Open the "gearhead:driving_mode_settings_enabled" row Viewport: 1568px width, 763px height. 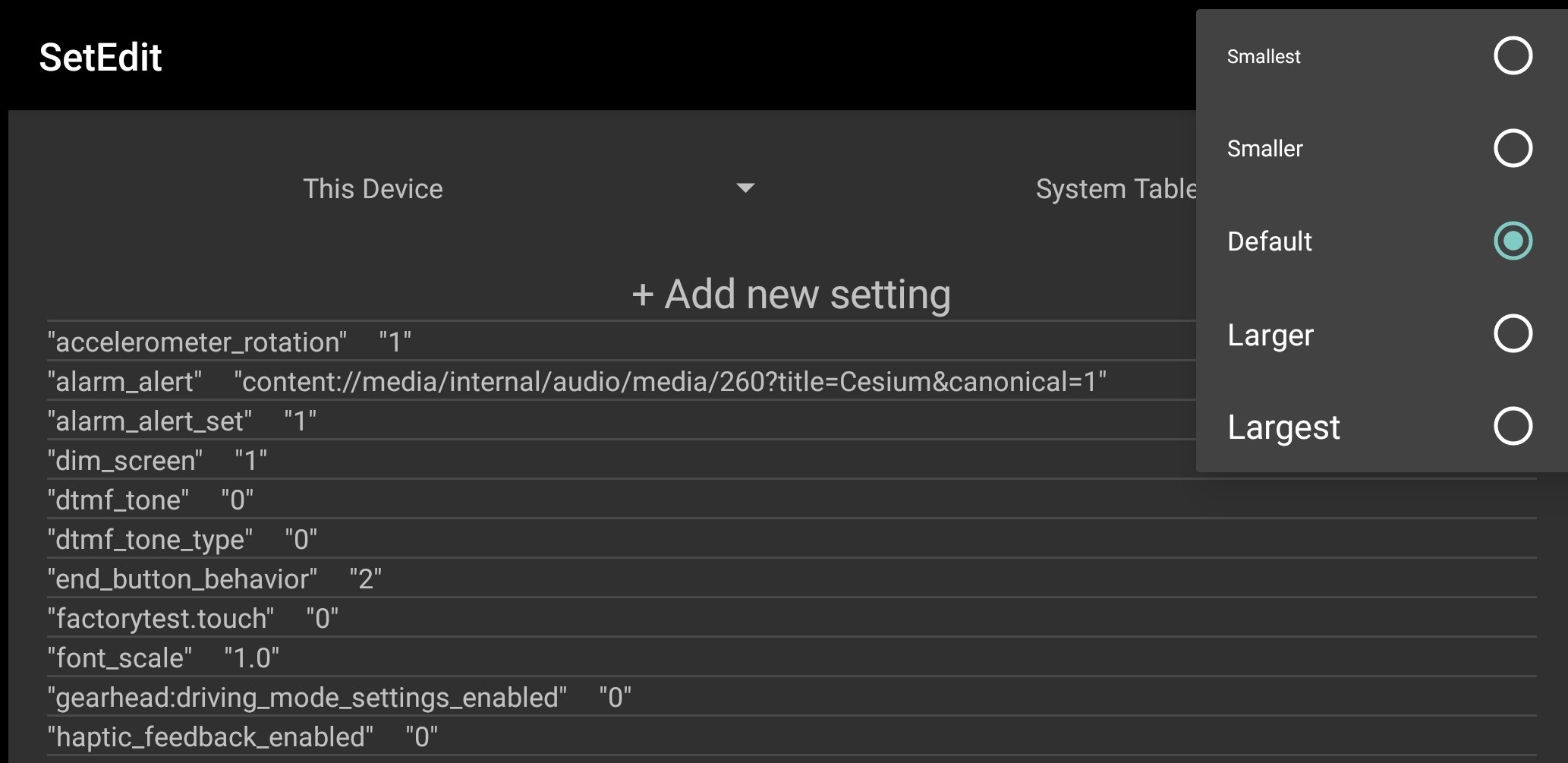point(792,696)
